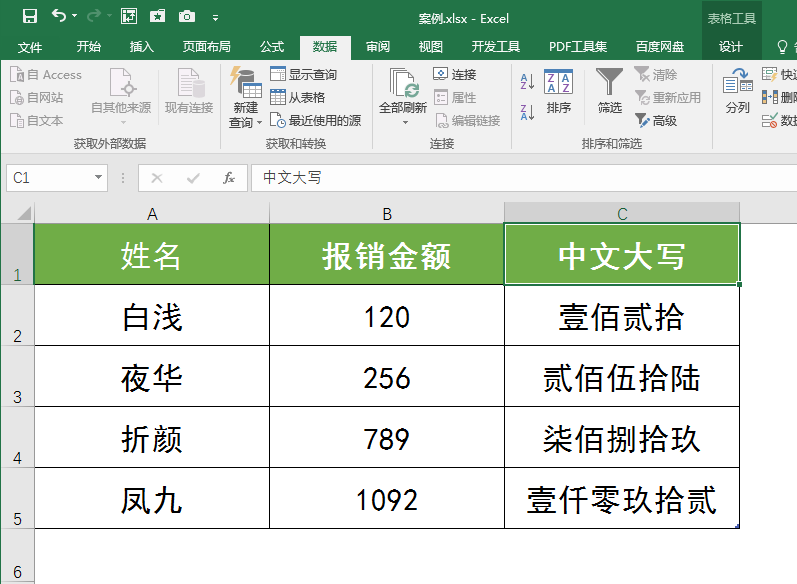Screen dimensions: 797x584
Task: Switch to the 公式 ribbon tab
Action: coord(272,47)
